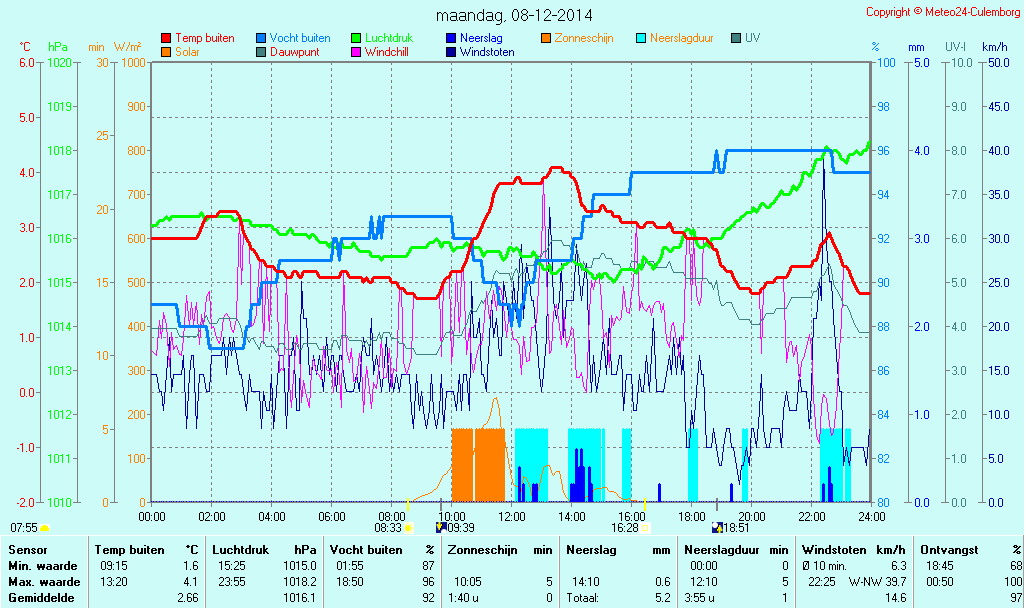Click the blue Vocht buiten legend square
This screenshot has height=608, width=1026.
pos(261,39)
